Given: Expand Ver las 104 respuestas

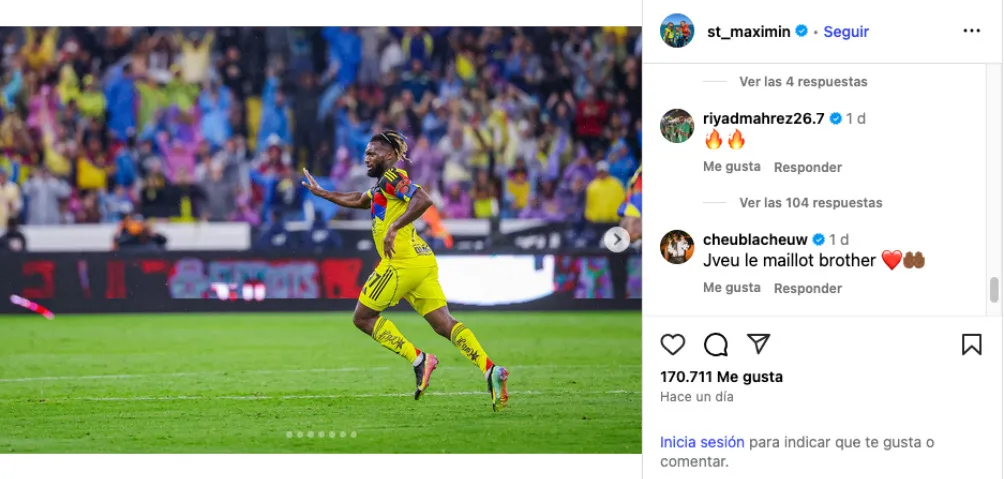Looking at the screenshot, I should click(x=811, y=202).
